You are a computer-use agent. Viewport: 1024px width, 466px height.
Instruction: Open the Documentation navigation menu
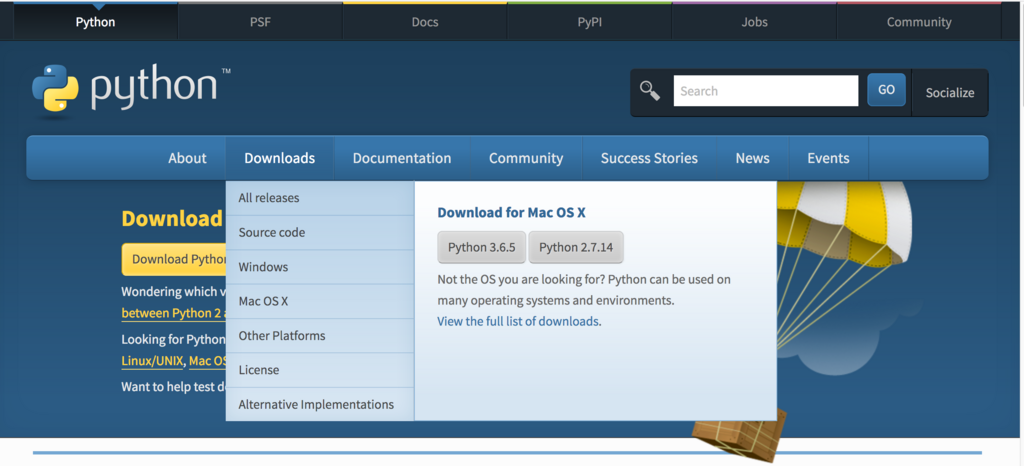click(x=402, y=158)
